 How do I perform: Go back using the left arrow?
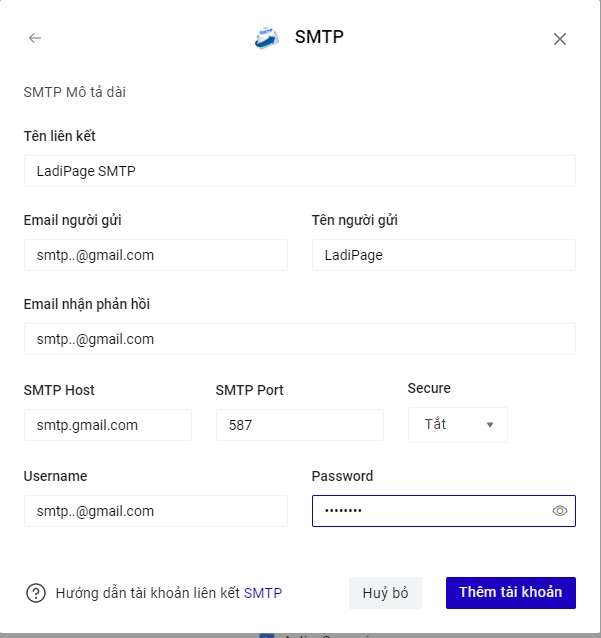click(x=35, y=38)
